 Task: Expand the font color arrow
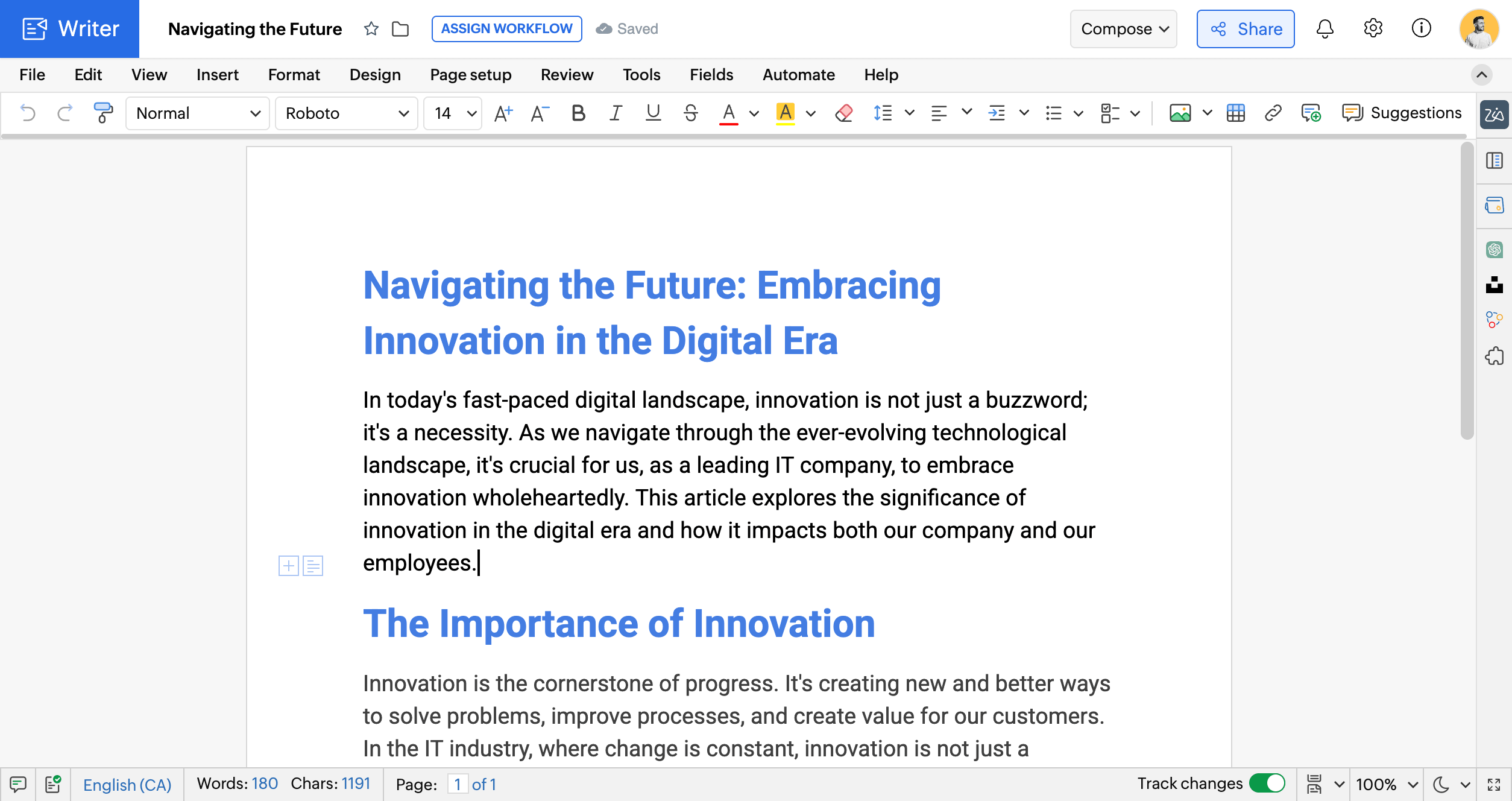tap(754, 113)
